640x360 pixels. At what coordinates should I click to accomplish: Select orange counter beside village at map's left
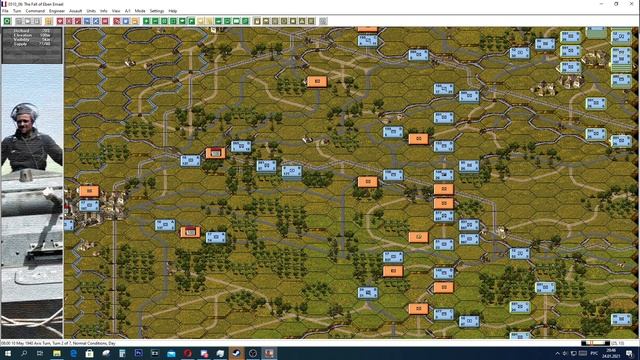click(89, 191)
